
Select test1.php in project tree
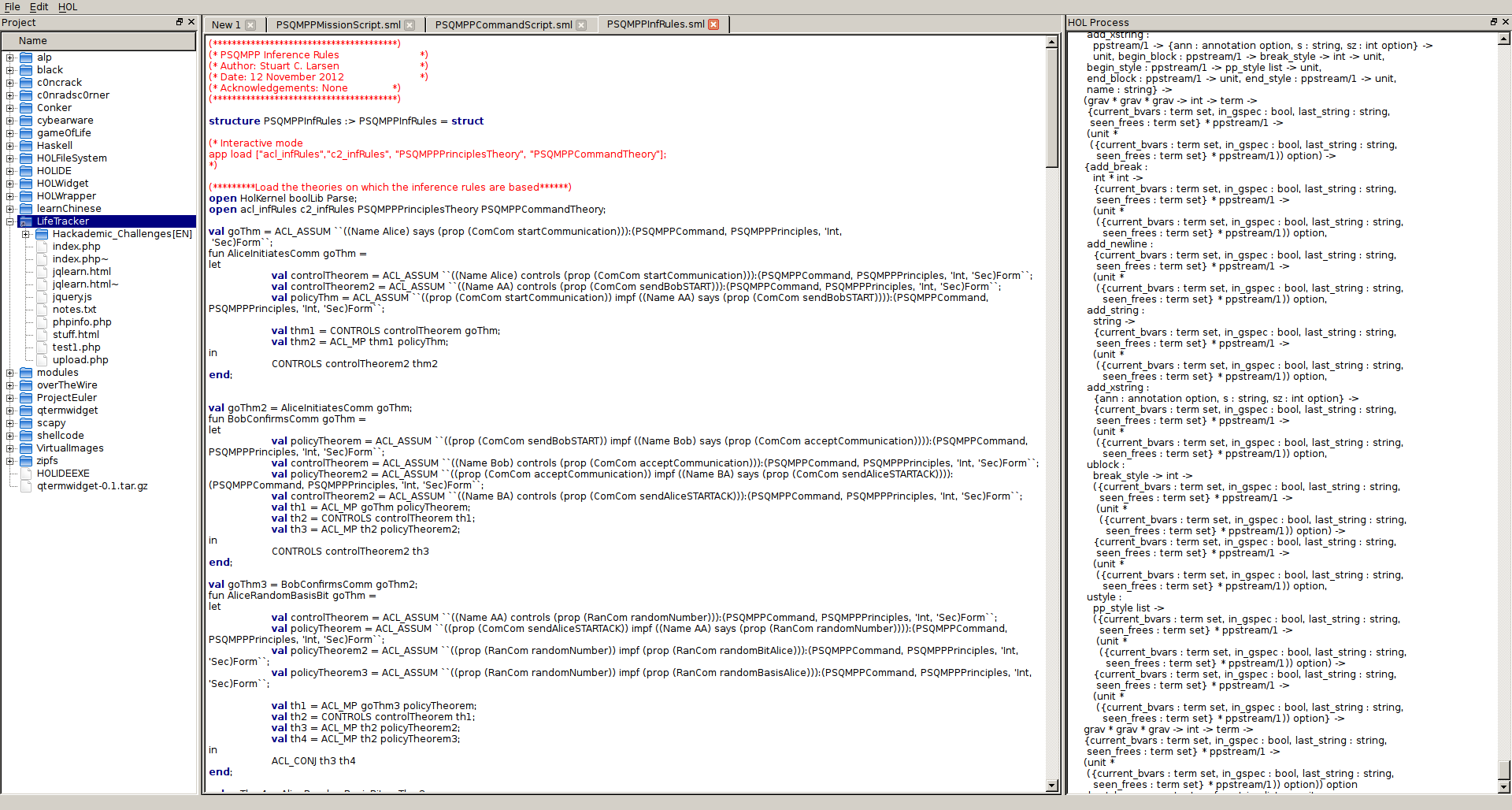76,347
